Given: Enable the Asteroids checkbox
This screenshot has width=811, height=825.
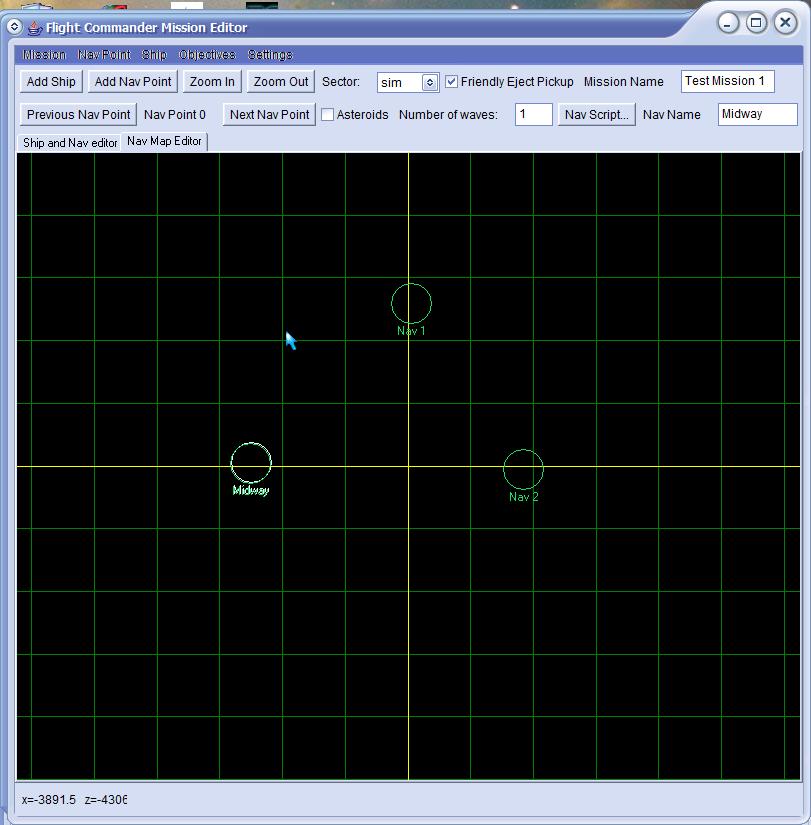Looking at the screenshot, I should [x=327, y=115].
